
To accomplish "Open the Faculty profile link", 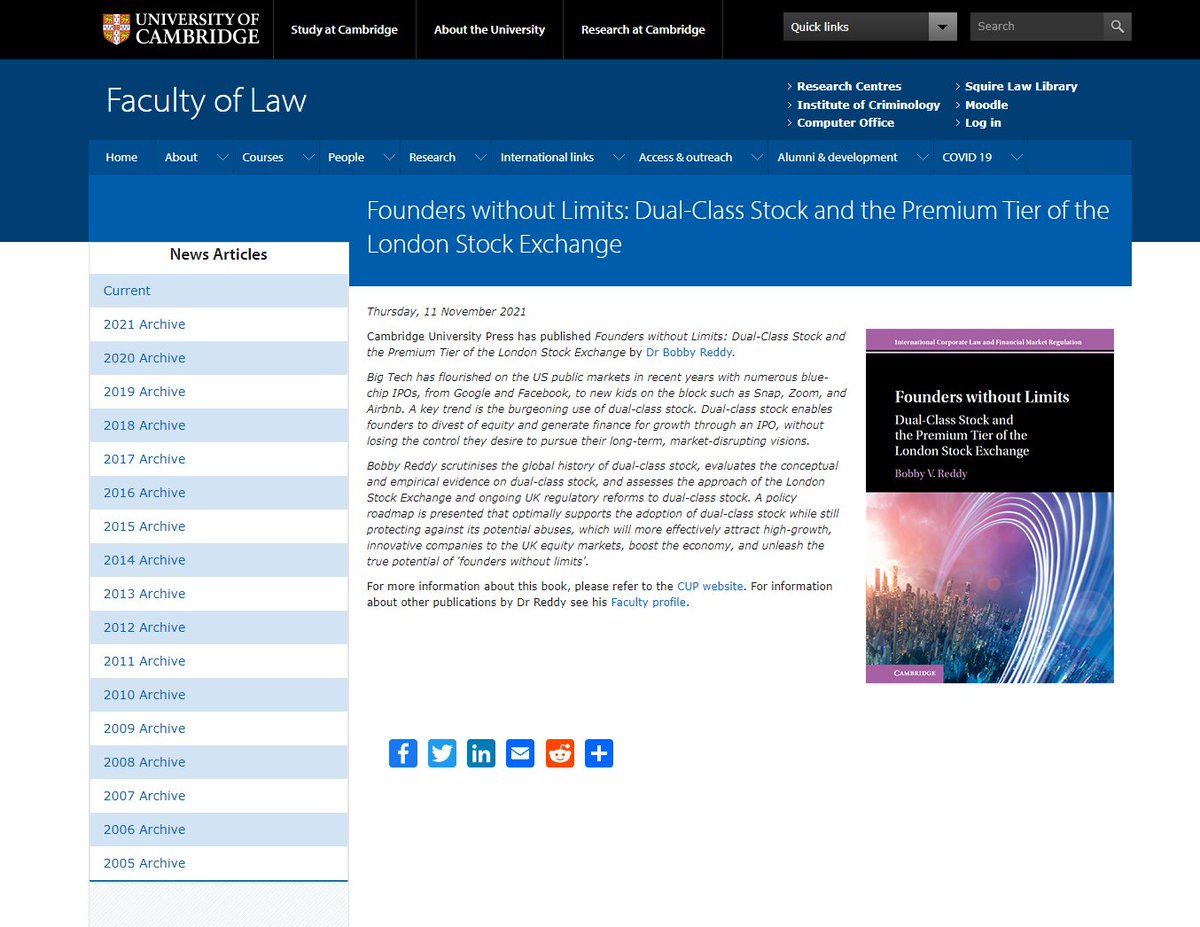I will [x=648, y=602].
